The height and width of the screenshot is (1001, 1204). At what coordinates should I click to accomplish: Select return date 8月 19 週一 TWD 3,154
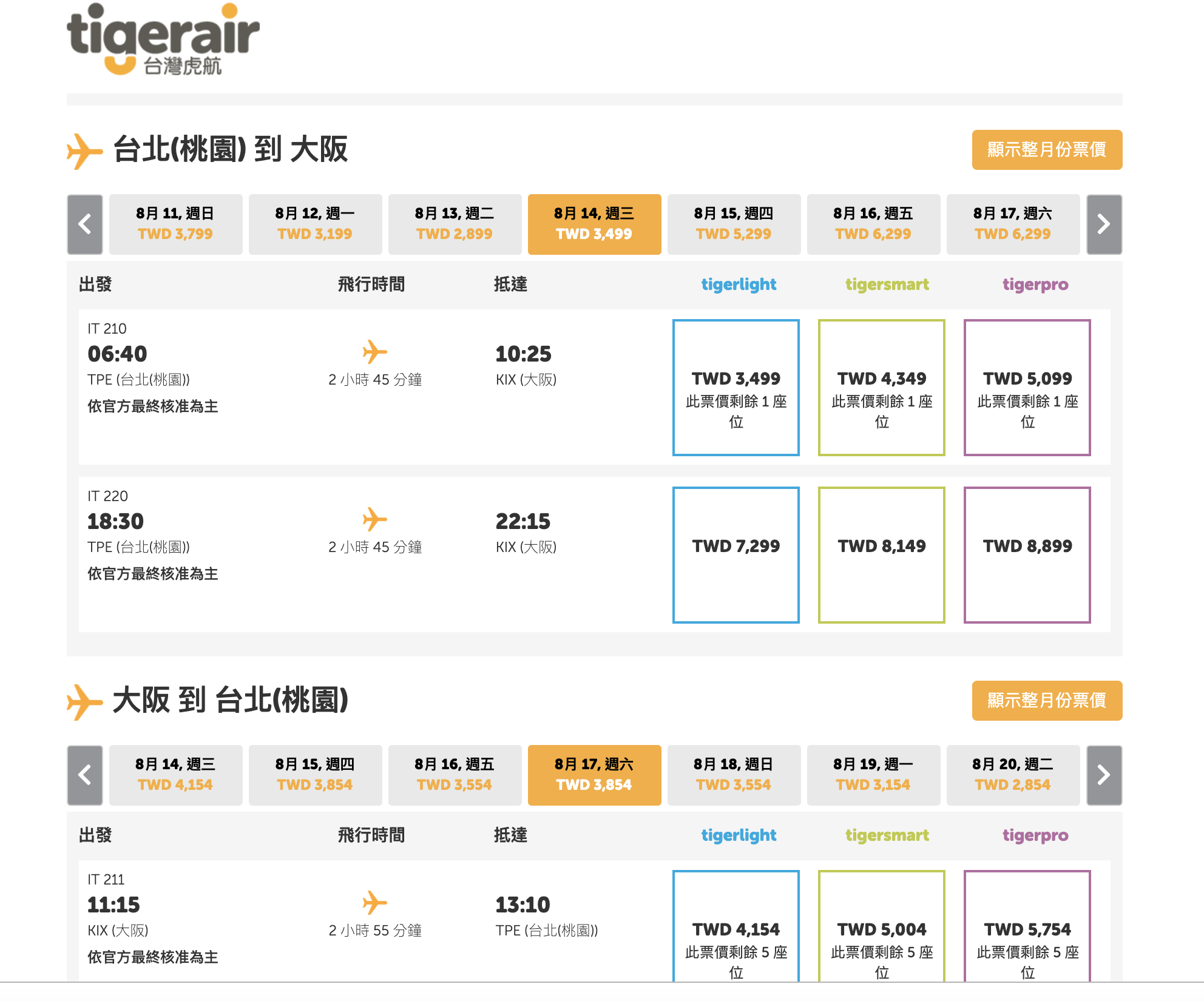[x=874, y=775]
